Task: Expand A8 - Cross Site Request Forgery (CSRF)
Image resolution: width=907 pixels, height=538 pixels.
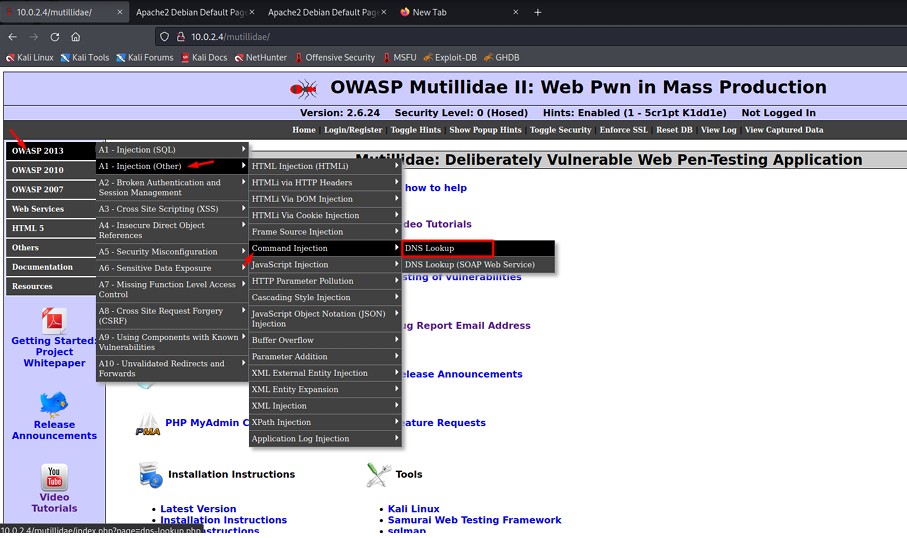Action: coord(172,316)
